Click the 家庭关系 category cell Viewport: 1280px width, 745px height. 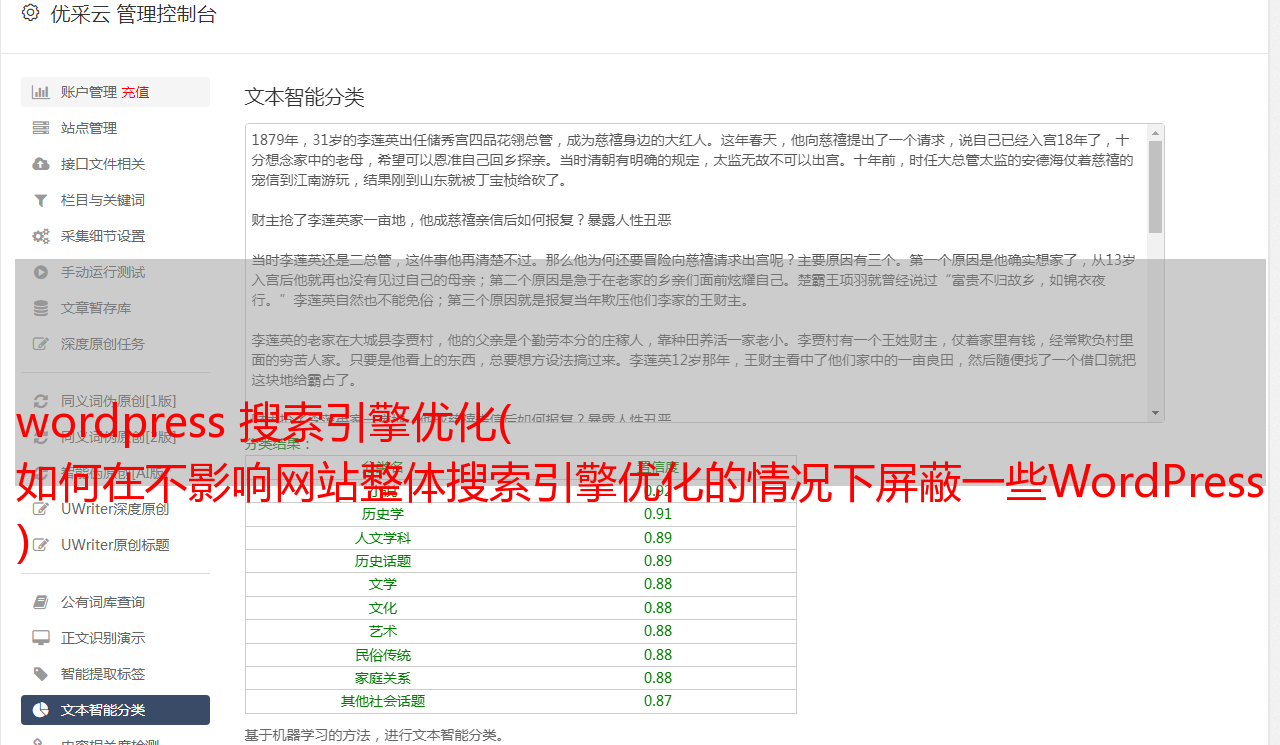383,678
